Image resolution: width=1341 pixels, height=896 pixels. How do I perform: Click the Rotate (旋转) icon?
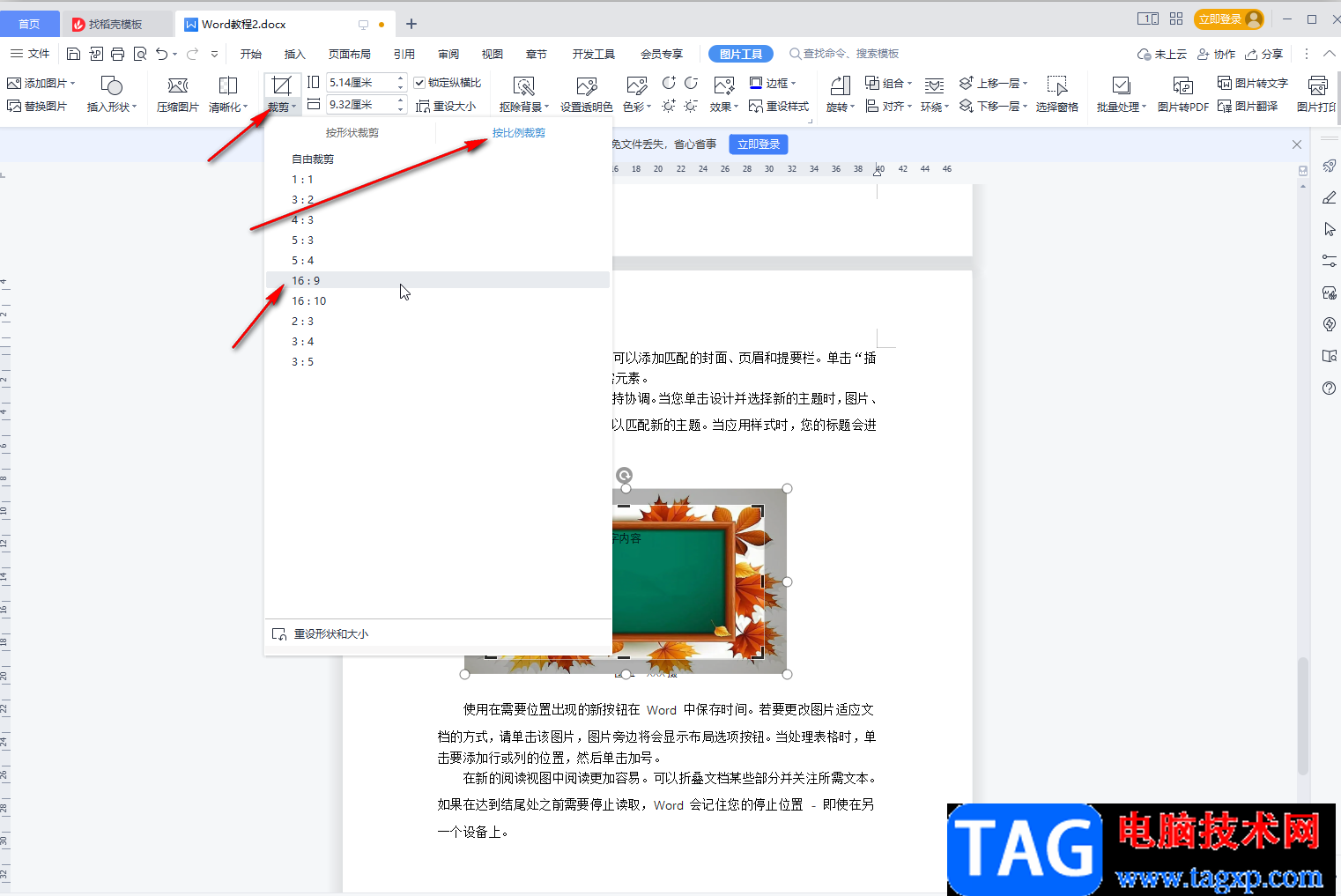pyautogui.click(x=841, y=85)
